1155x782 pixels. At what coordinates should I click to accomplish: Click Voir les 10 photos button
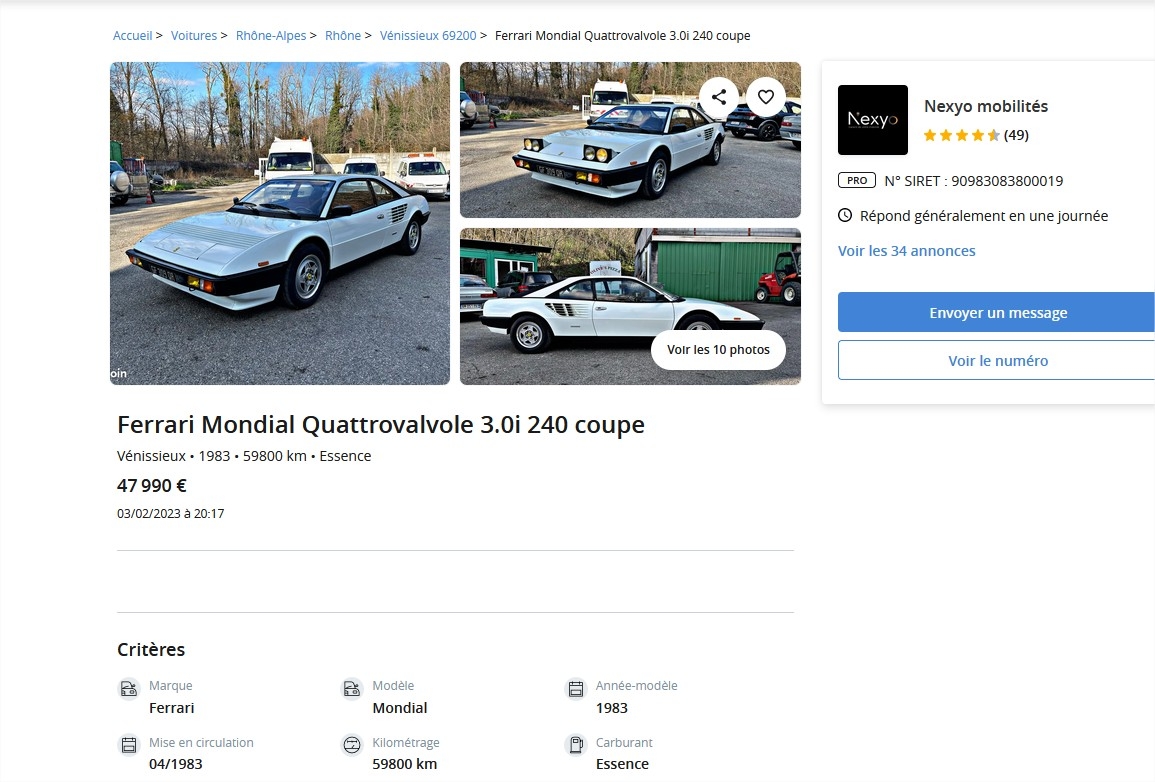pos(718,350)
